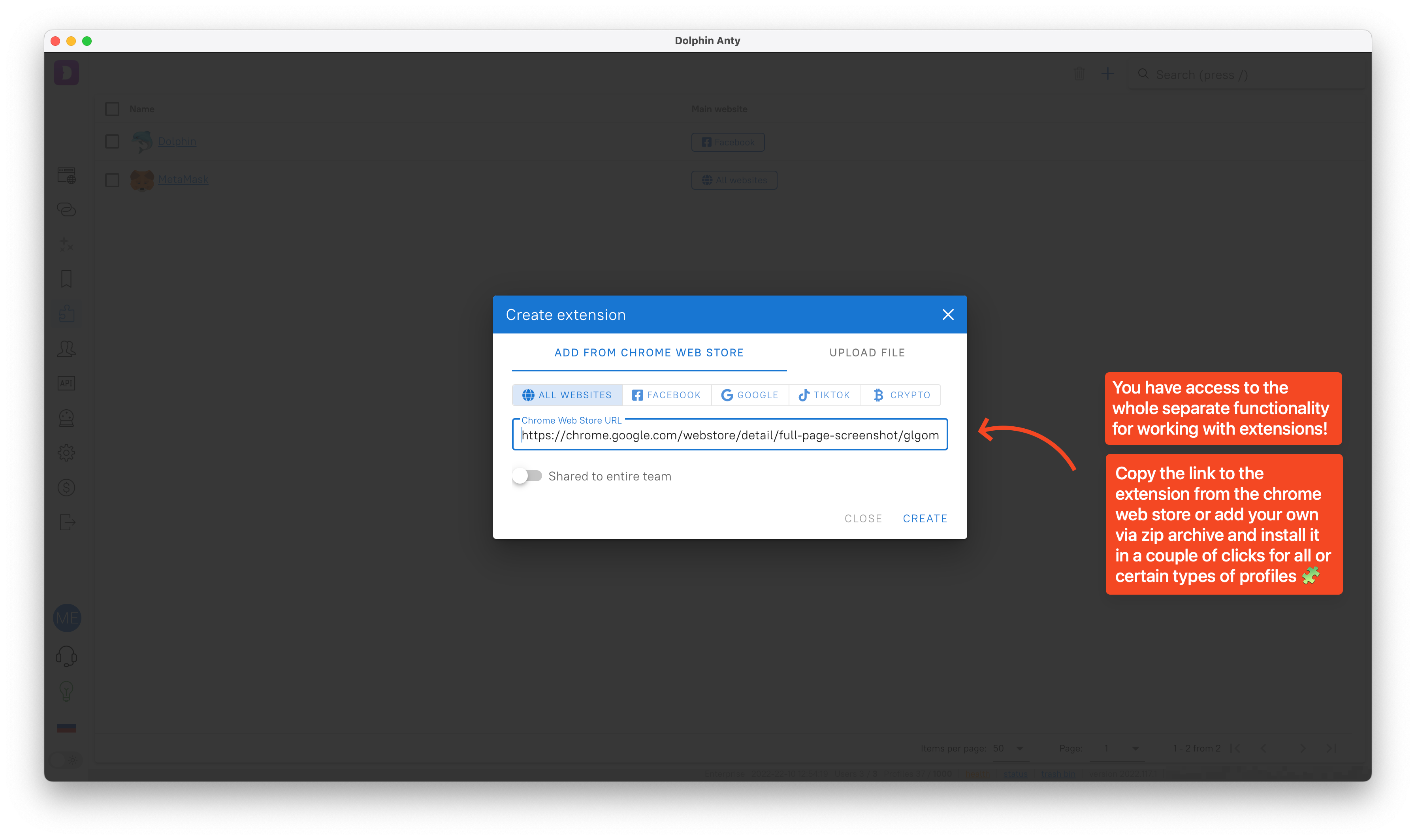Open the support headset icon
The image size is (1416, 840).
(x=66, y=656)
